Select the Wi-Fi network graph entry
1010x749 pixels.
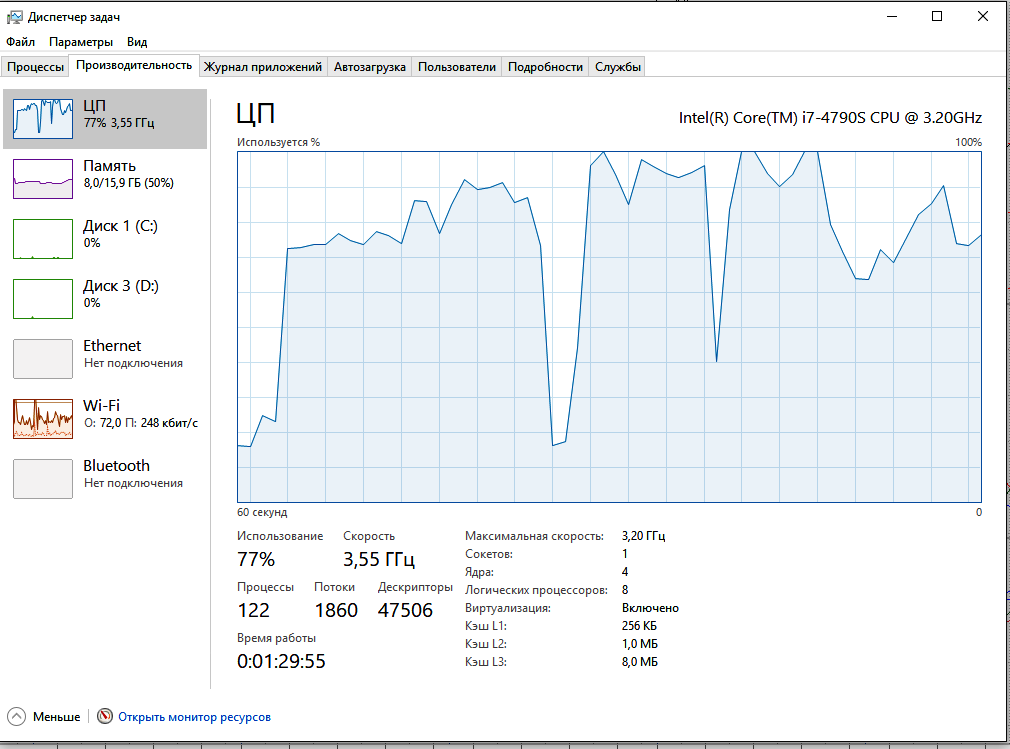pos(43,418)
